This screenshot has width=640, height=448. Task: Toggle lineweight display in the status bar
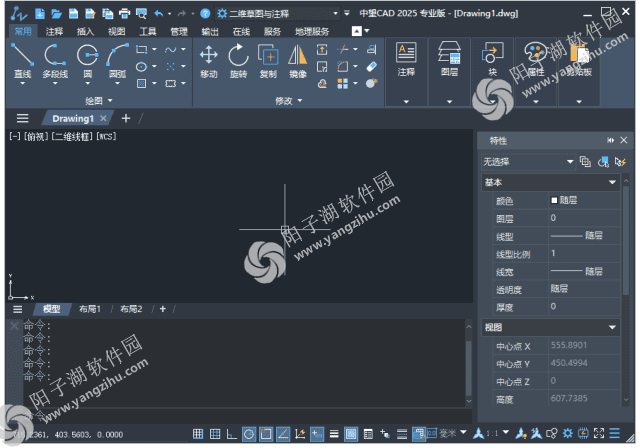click(334, 434)
